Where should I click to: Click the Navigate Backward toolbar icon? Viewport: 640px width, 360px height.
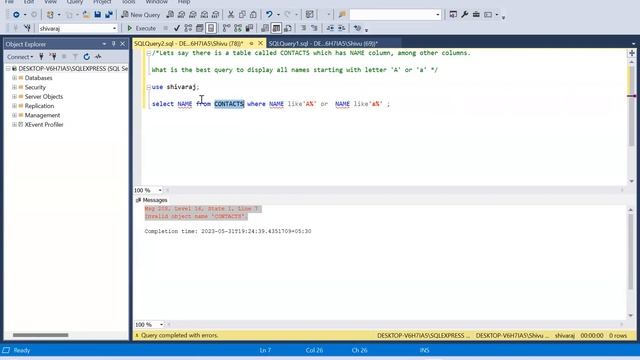[16, 15]
